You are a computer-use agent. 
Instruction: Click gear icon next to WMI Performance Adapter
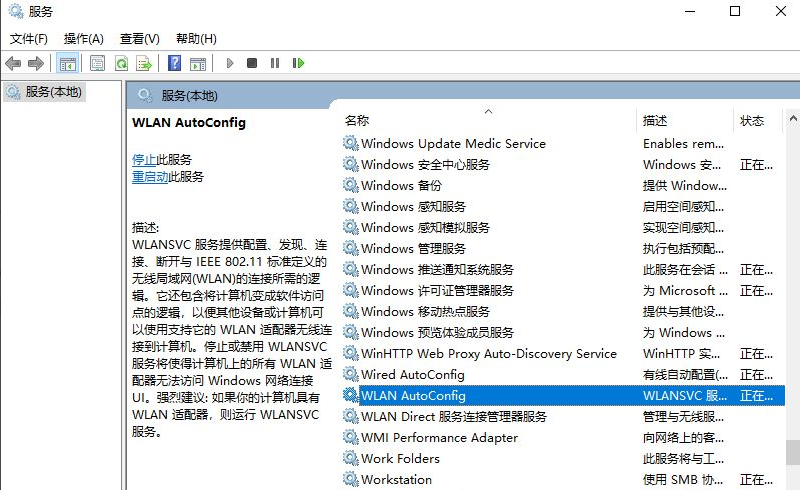click(351, 437)
